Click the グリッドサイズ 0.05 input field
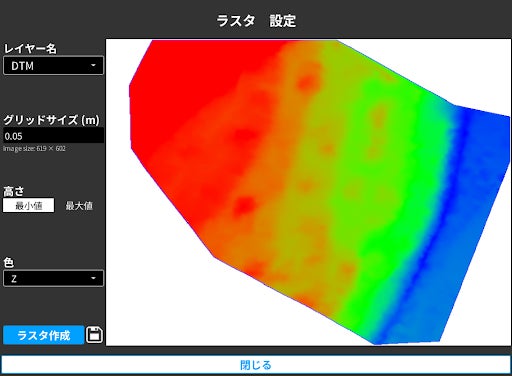Screen dimensions: 512x376 (x=53, y=136)
